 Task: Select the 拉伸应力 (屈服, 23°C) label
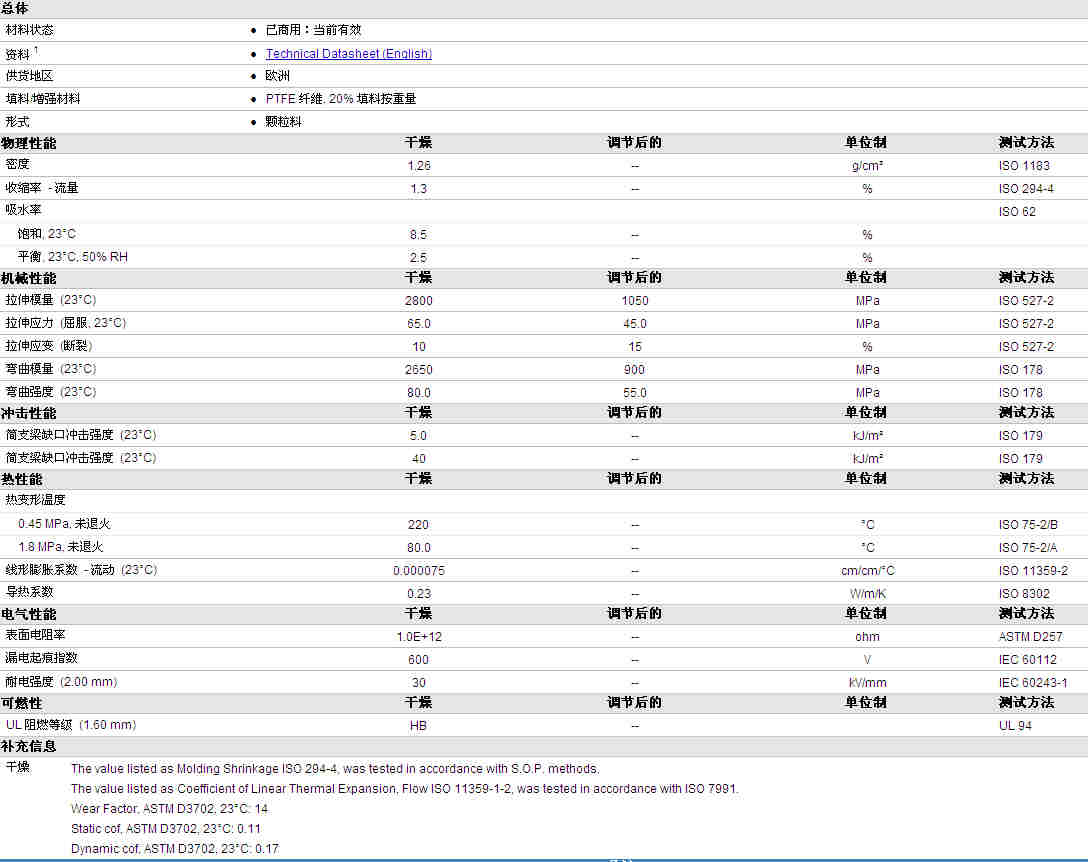click(x=66, y=323)
